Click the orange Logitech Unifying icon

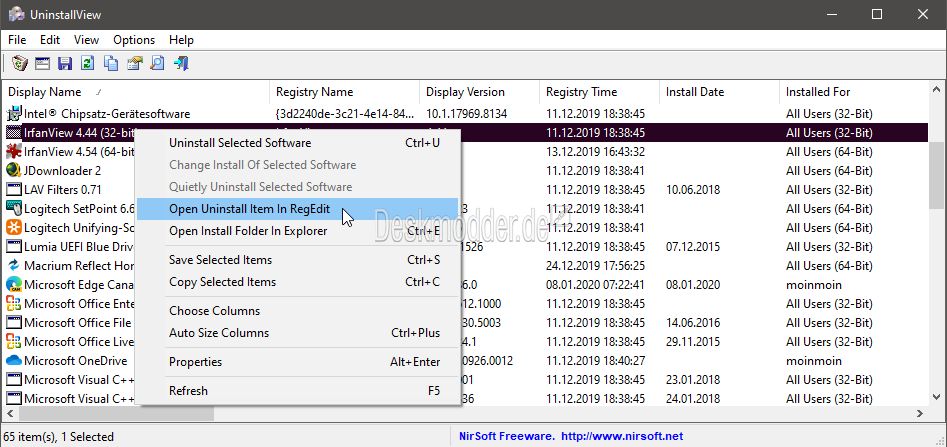pos(13,228)
